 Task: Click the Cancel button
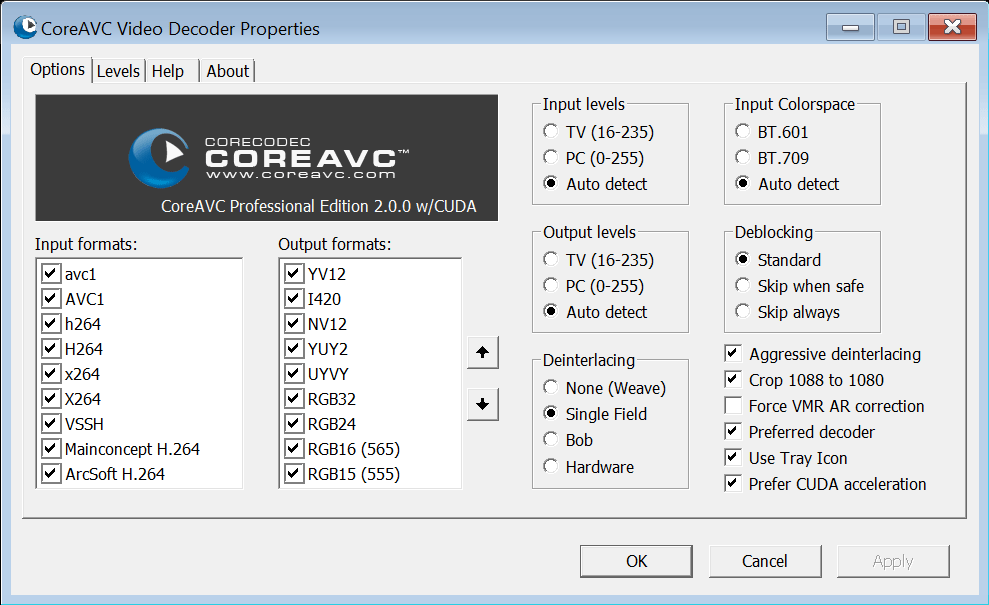764,561
